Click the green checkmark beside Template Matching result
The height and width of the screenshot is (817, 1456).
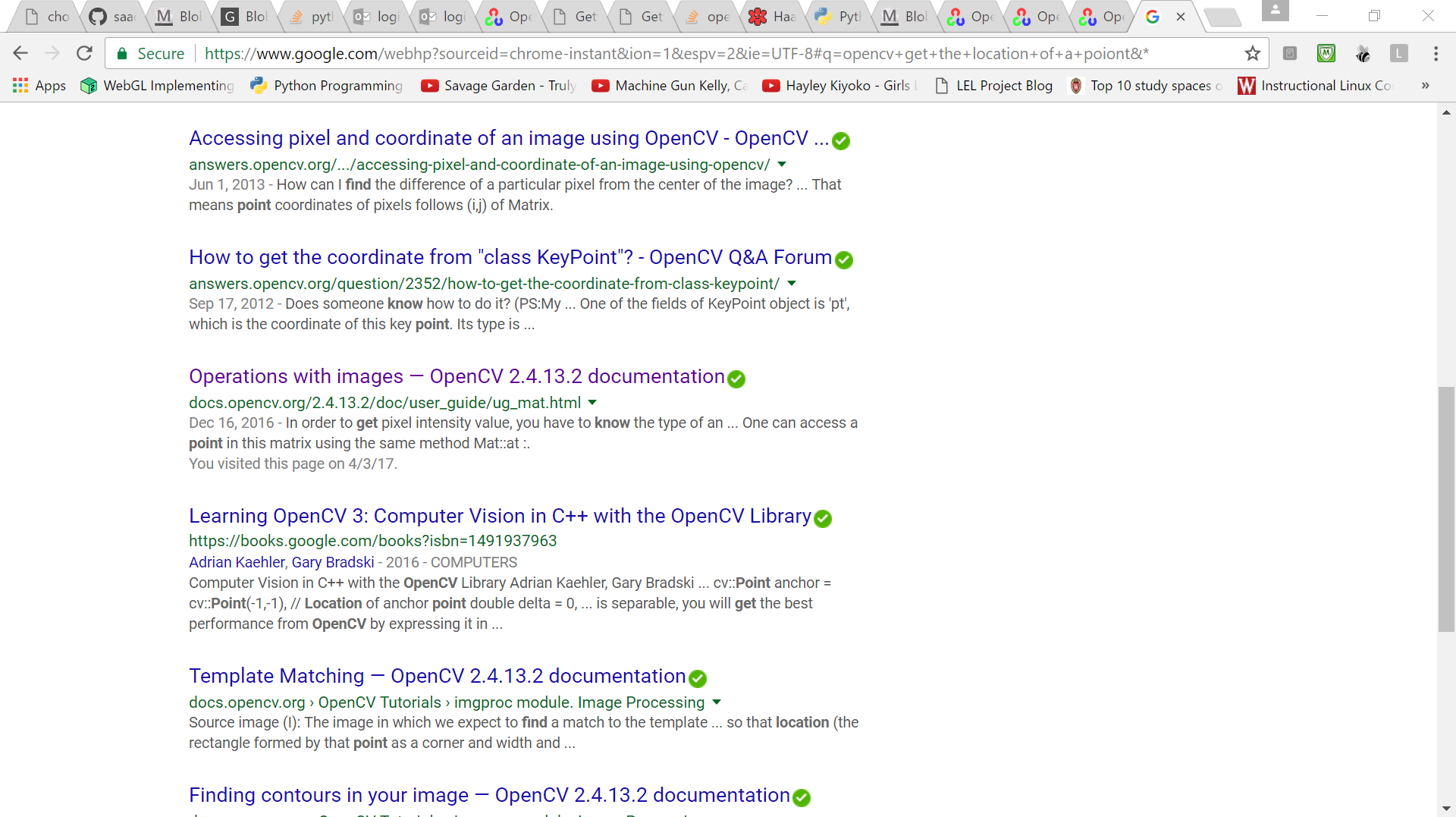698,678
